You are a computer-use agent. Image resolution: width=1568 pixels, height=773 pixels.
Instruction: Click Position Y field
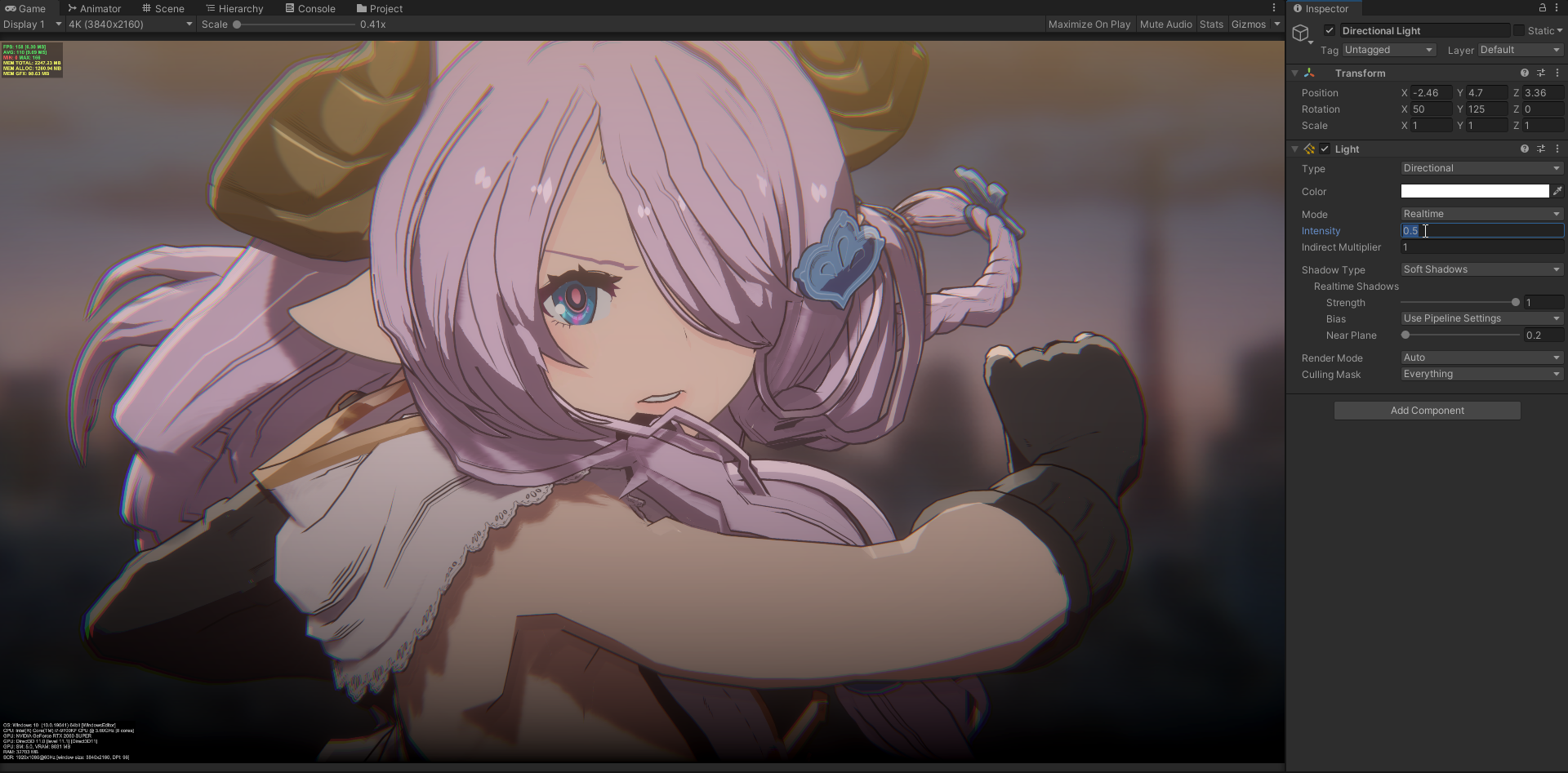pyautogui.click(x=1486, y=93)
